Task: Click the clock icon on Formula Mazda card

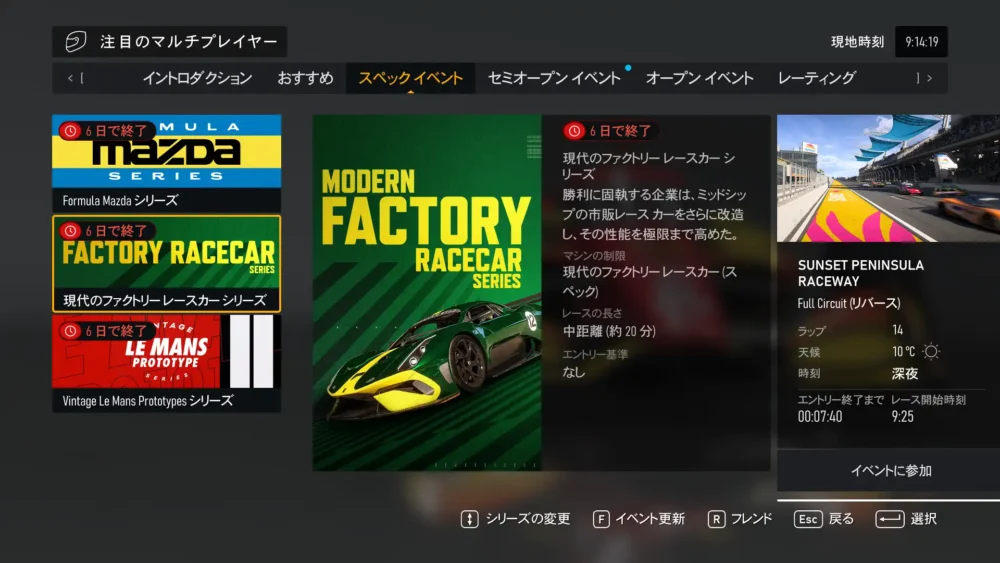Action: tap(70, 131)
